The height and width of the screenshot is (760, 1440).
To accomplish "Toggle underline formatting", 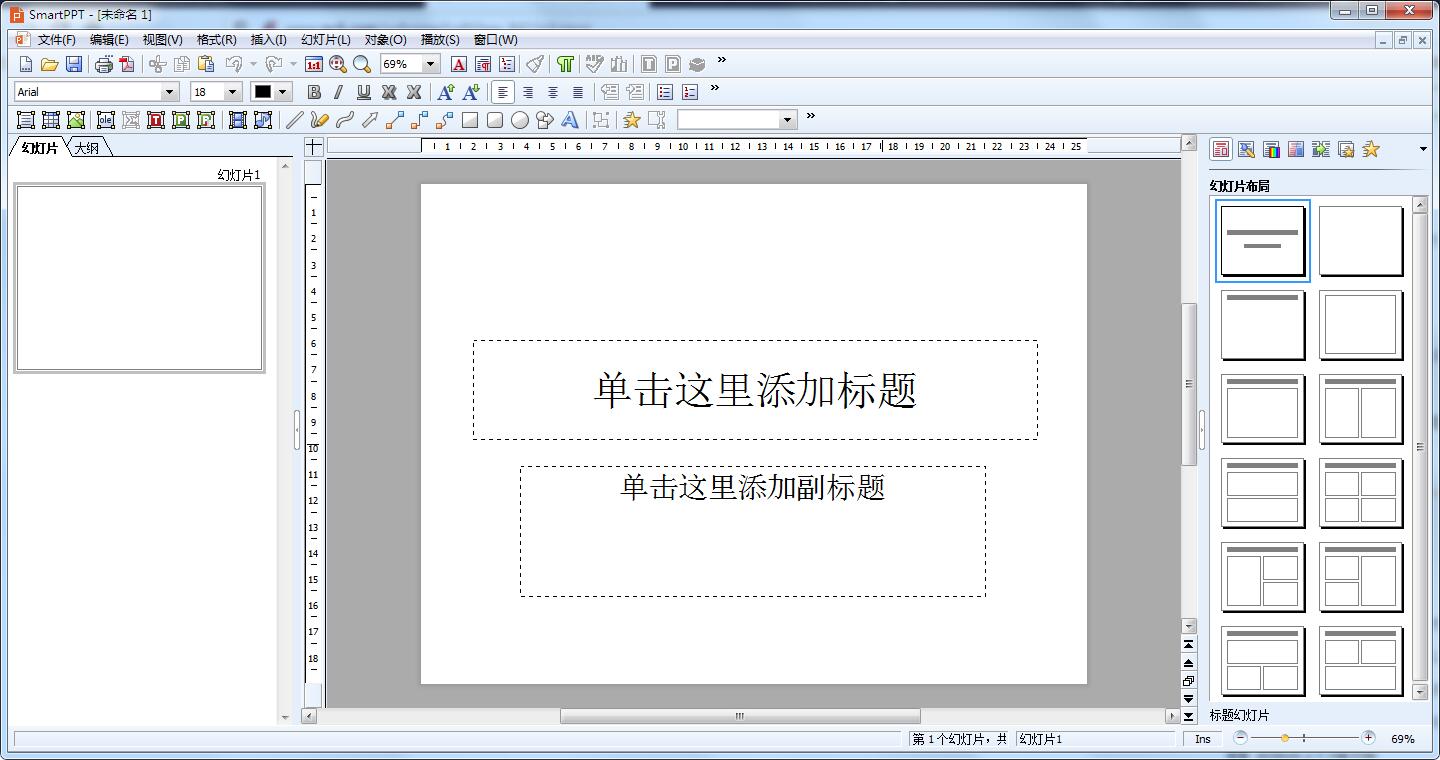I will 362,91.
